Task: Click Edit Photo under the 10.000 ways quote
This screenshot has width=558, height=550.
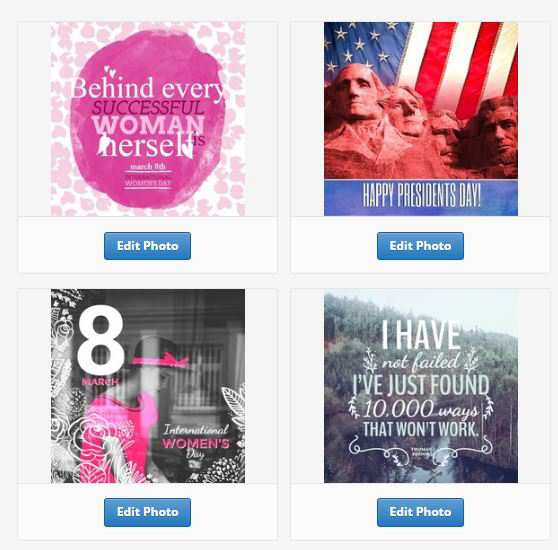Action: click(x=420, y=512)
